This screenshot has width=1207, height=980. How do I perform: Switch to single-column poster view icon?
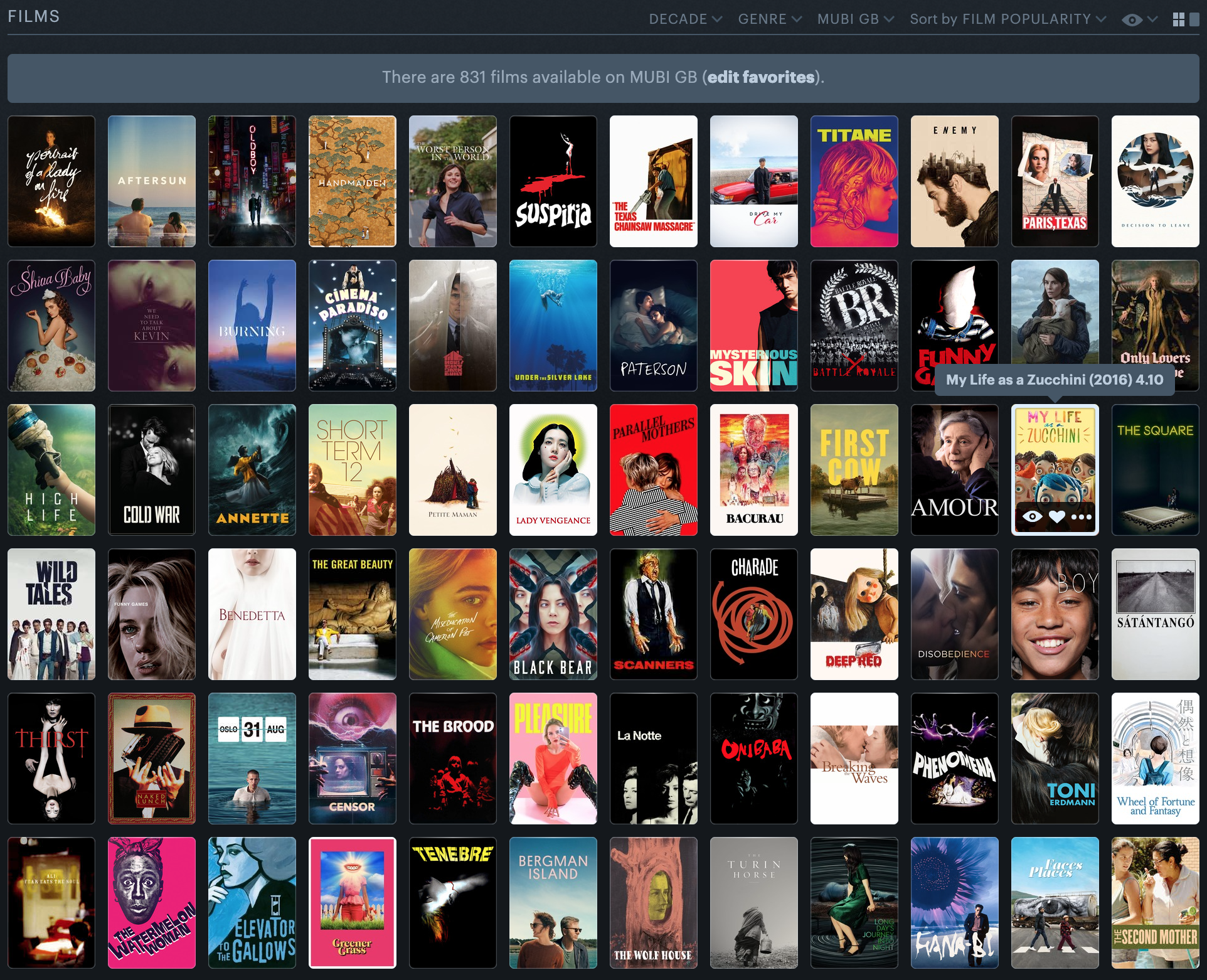pyautogui.click(x=1194, y=19)
